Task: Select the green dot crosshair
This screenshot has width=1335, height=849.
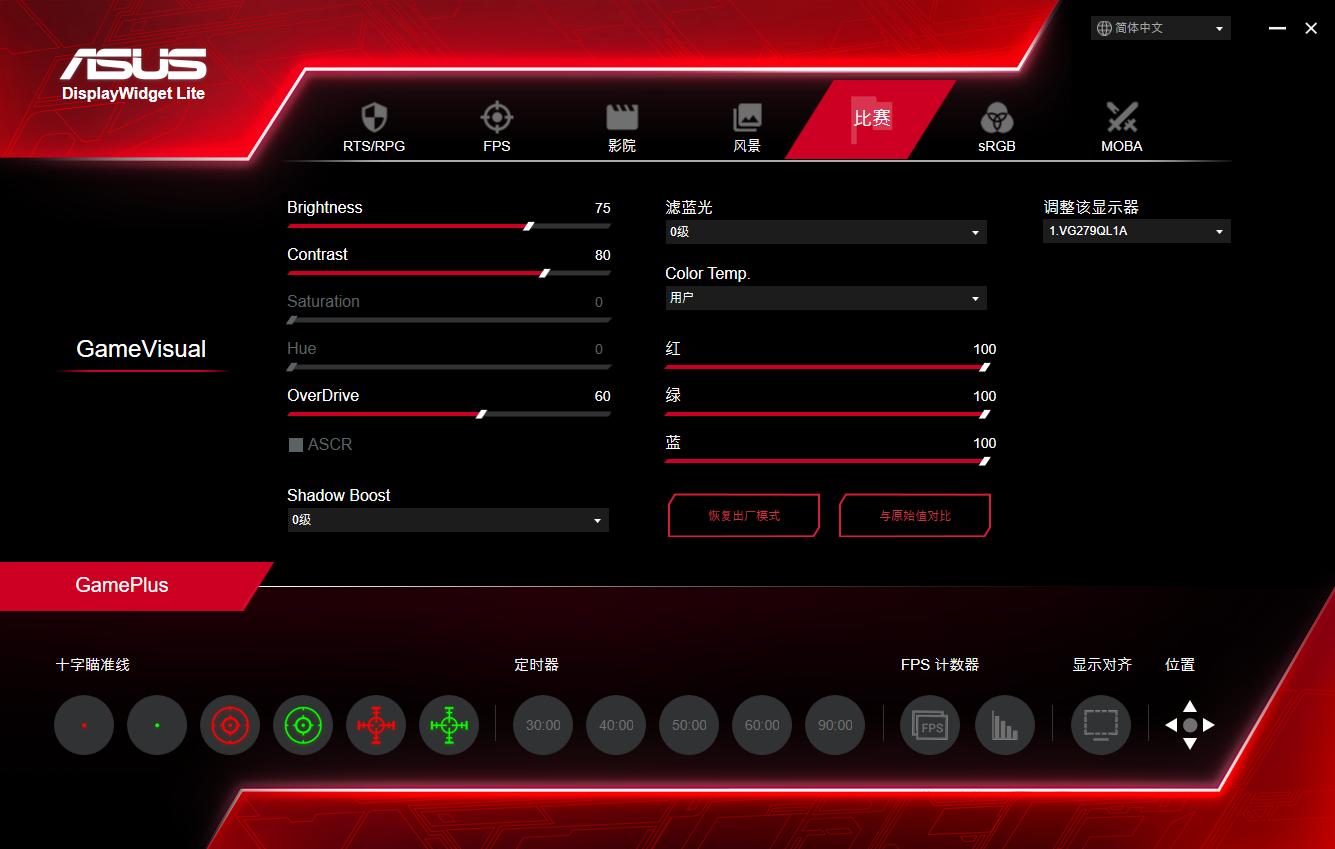Action: tap(157, 725)
